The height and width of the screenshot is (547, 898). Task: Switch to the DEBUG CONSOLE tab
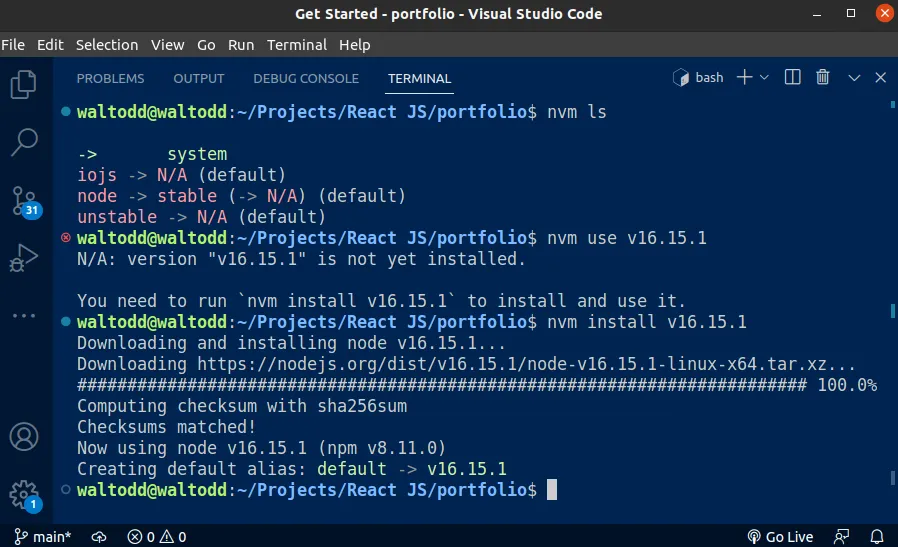tap(306, 78)
